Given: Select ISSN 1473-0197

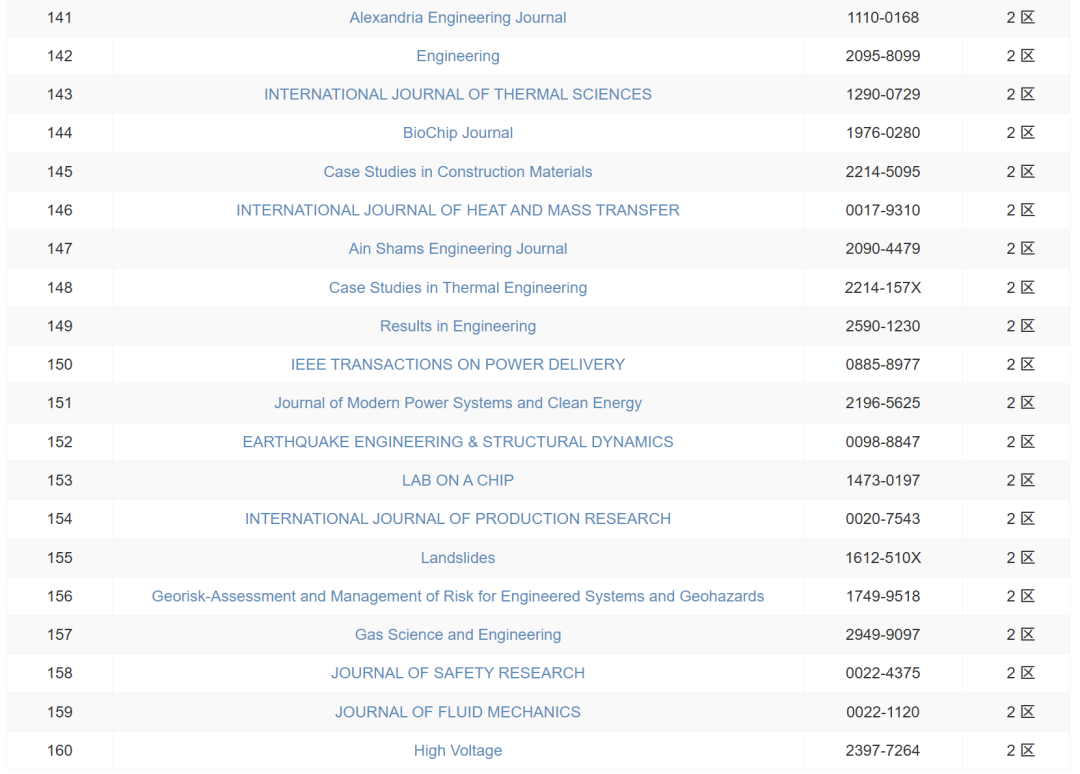Looking at the screenshot, I should pyautogui.click(x=882, y=481).
